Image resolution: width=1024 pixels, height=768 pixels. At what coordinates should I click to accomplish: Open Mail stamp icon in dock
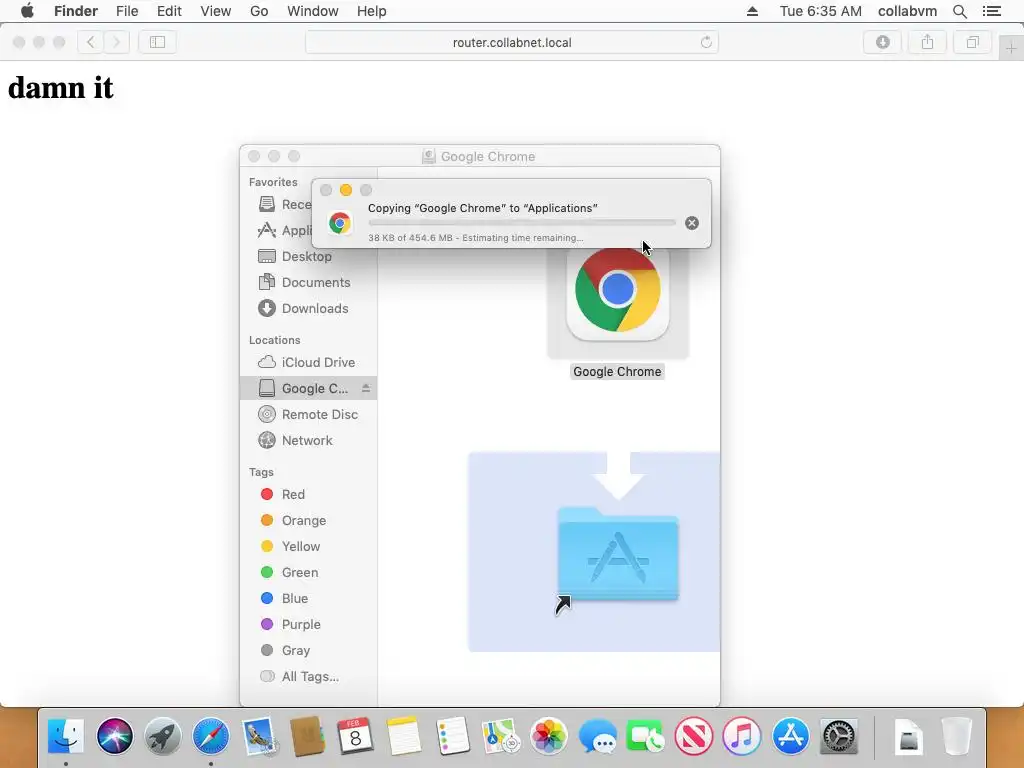click(259, 736)
